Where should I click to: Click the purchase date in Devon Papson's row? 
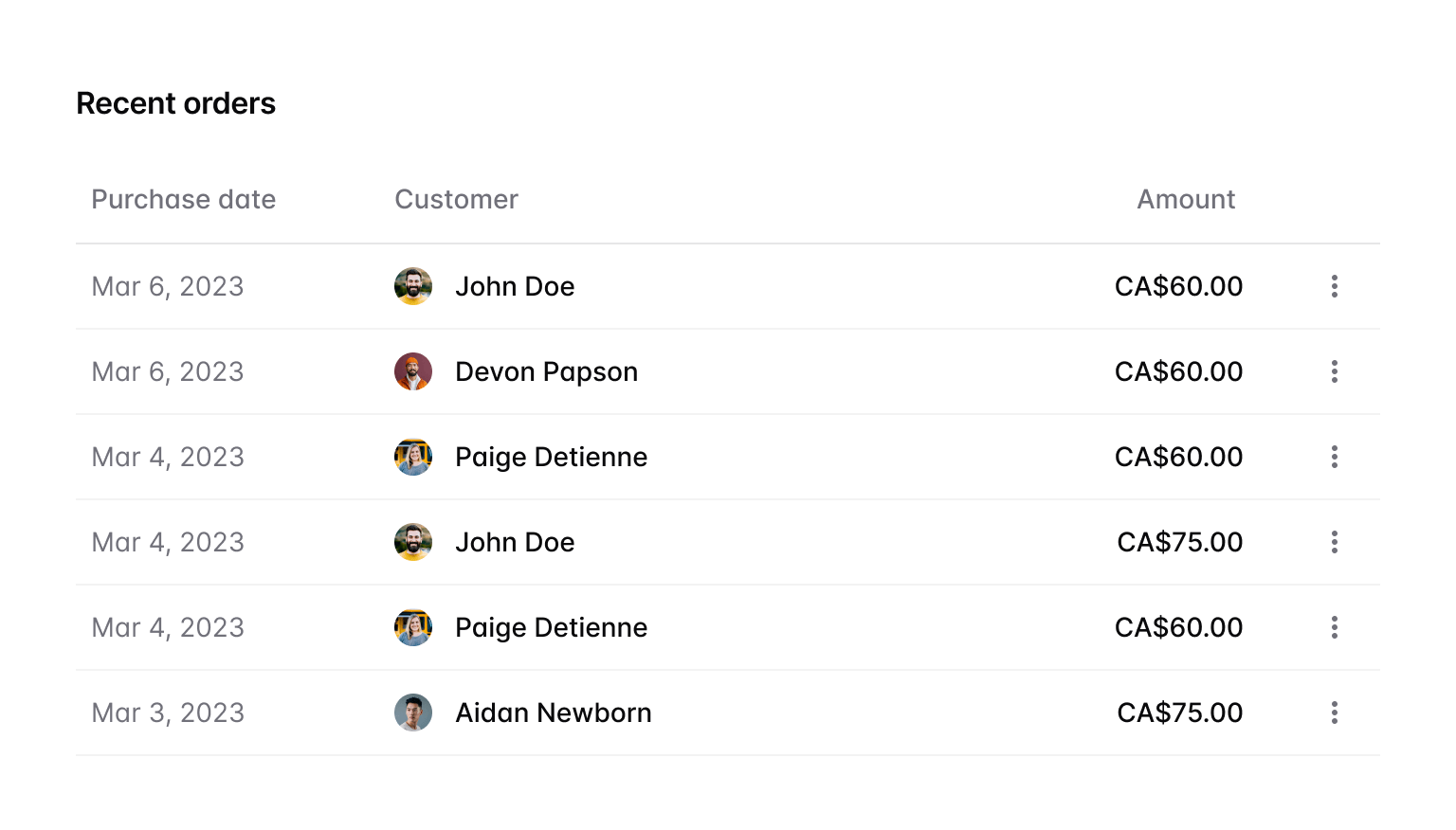tap(168, 371)
